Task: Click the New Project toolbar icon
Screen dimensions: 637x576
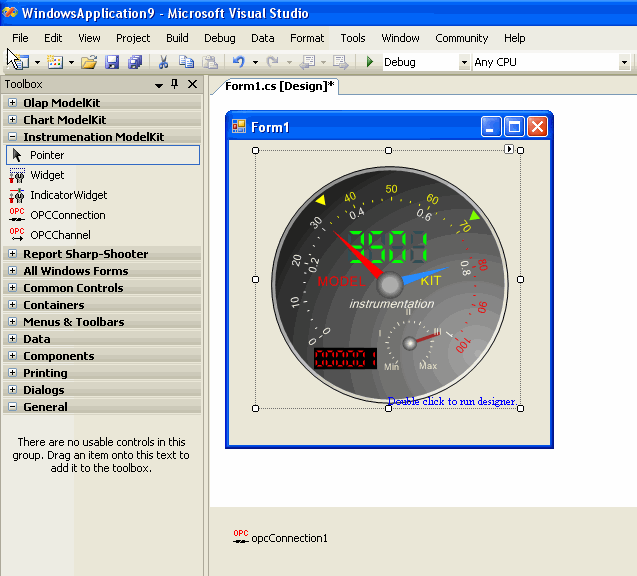Action: (x=21, y=62)
